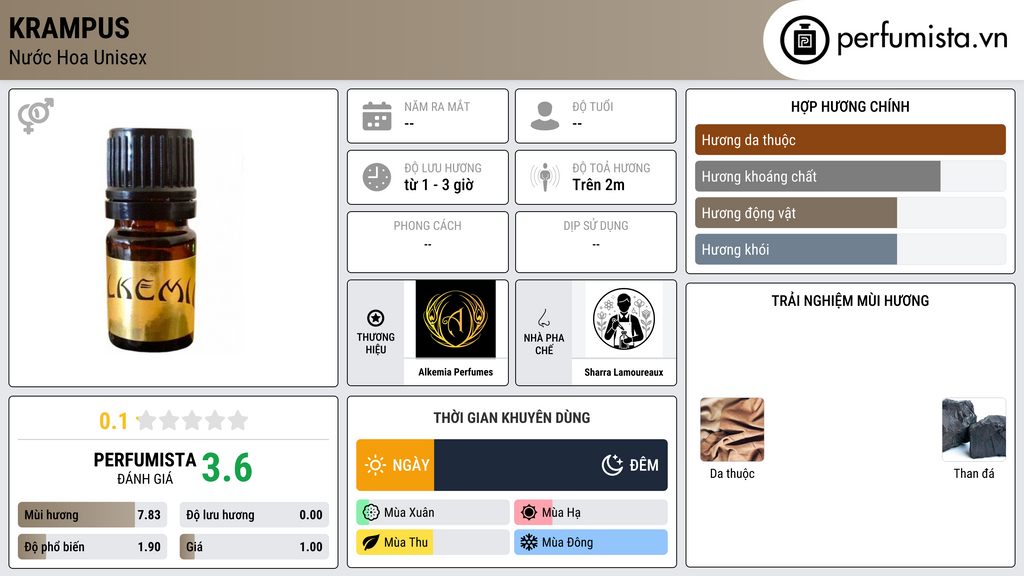Click the sun icon for Mùa Hạ
This screenshot has width=1024, height=576.
(529, 513)
